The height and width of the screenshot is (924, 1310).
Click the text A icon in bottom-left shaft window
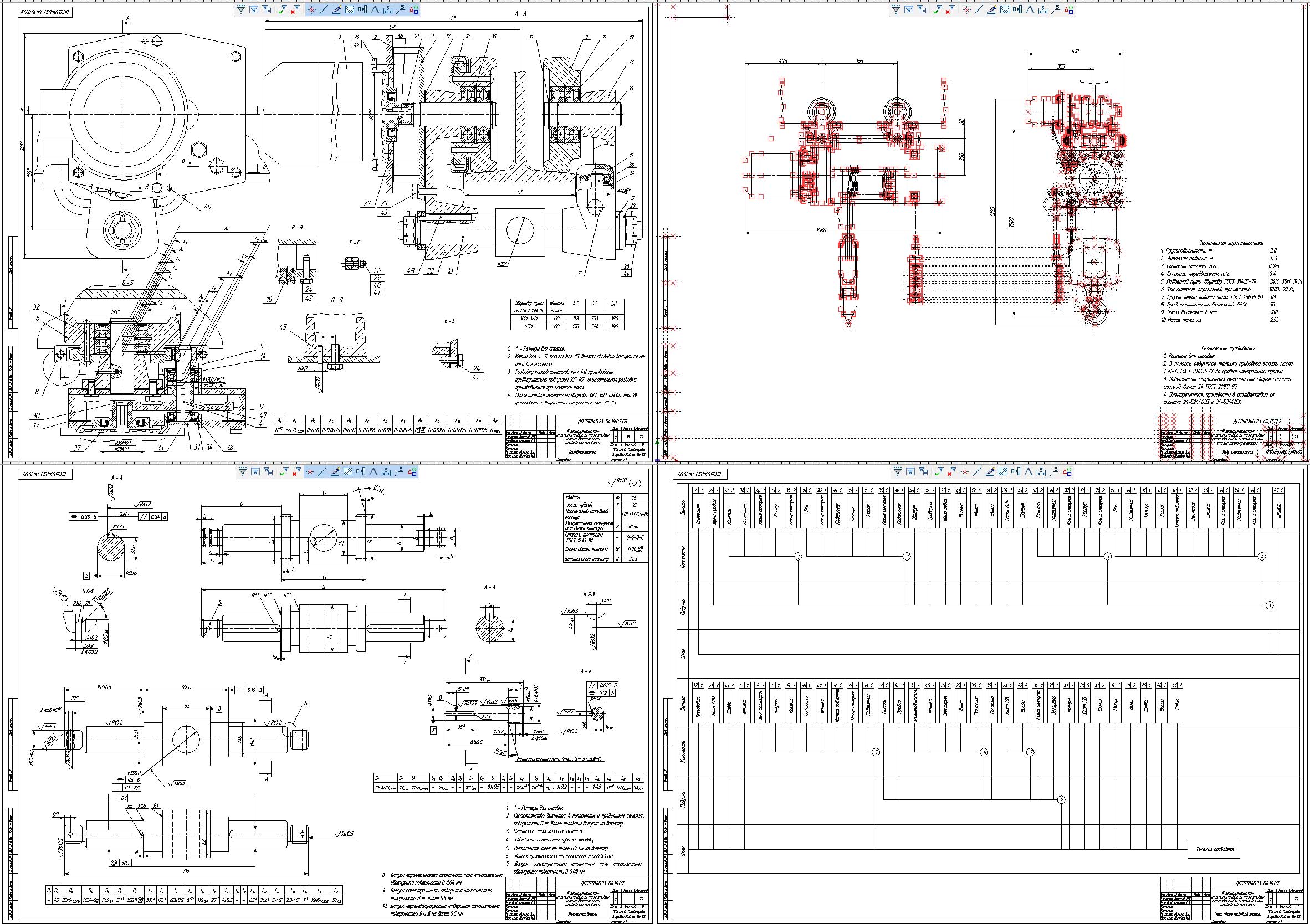(373, 472)
